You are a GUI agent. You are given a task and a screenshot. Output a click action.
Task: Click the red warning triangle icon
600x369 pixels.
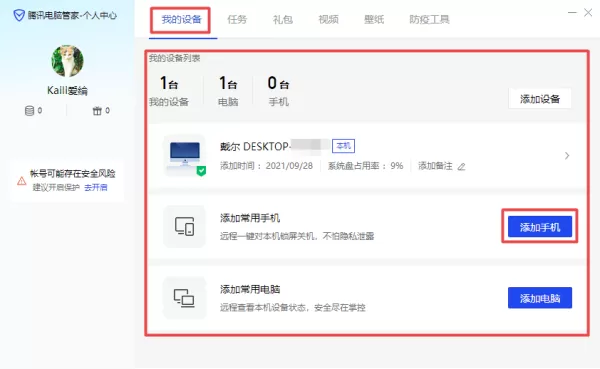point(22,181)
